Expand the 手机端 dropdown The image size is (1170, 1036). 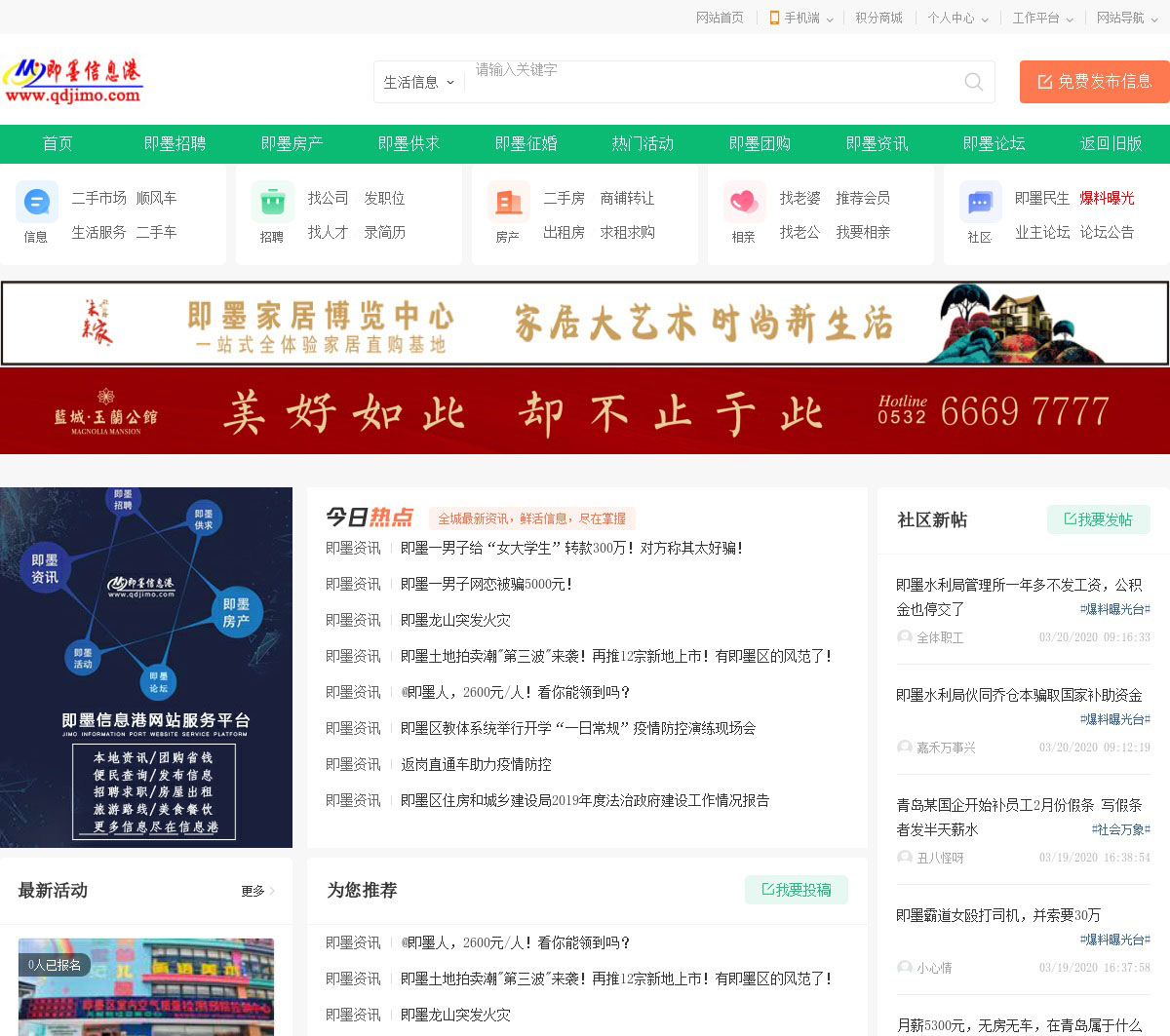801,18
